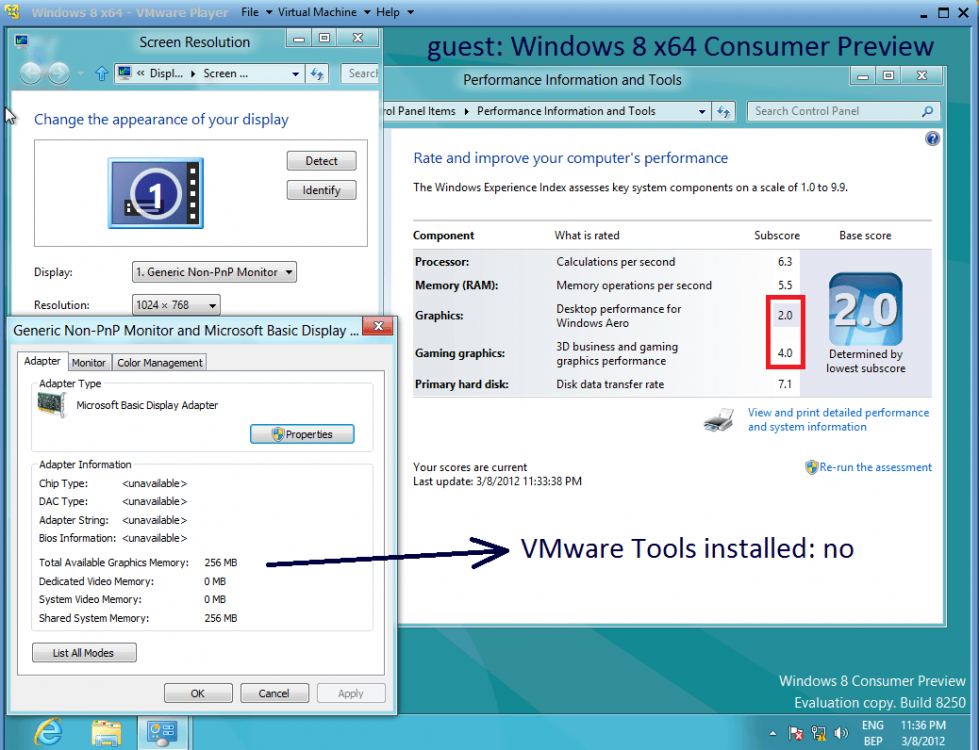Select the monitor 1 display thumbnail
This screenshot has height=750, width=979.
pyautogui.click(x=155, y=193)
